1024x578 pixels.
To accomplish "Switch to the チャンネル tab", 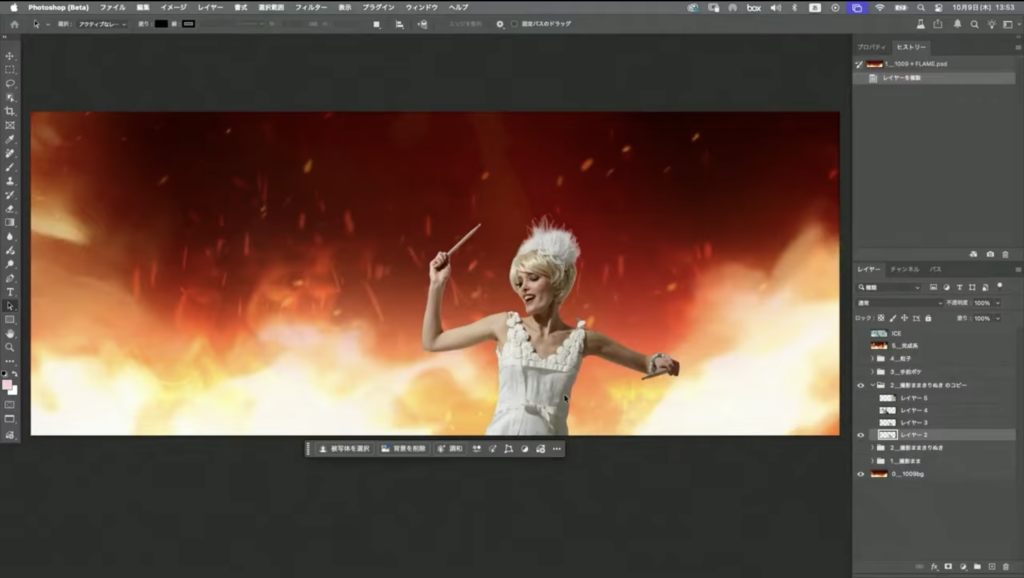I will (x=904, y=269).
